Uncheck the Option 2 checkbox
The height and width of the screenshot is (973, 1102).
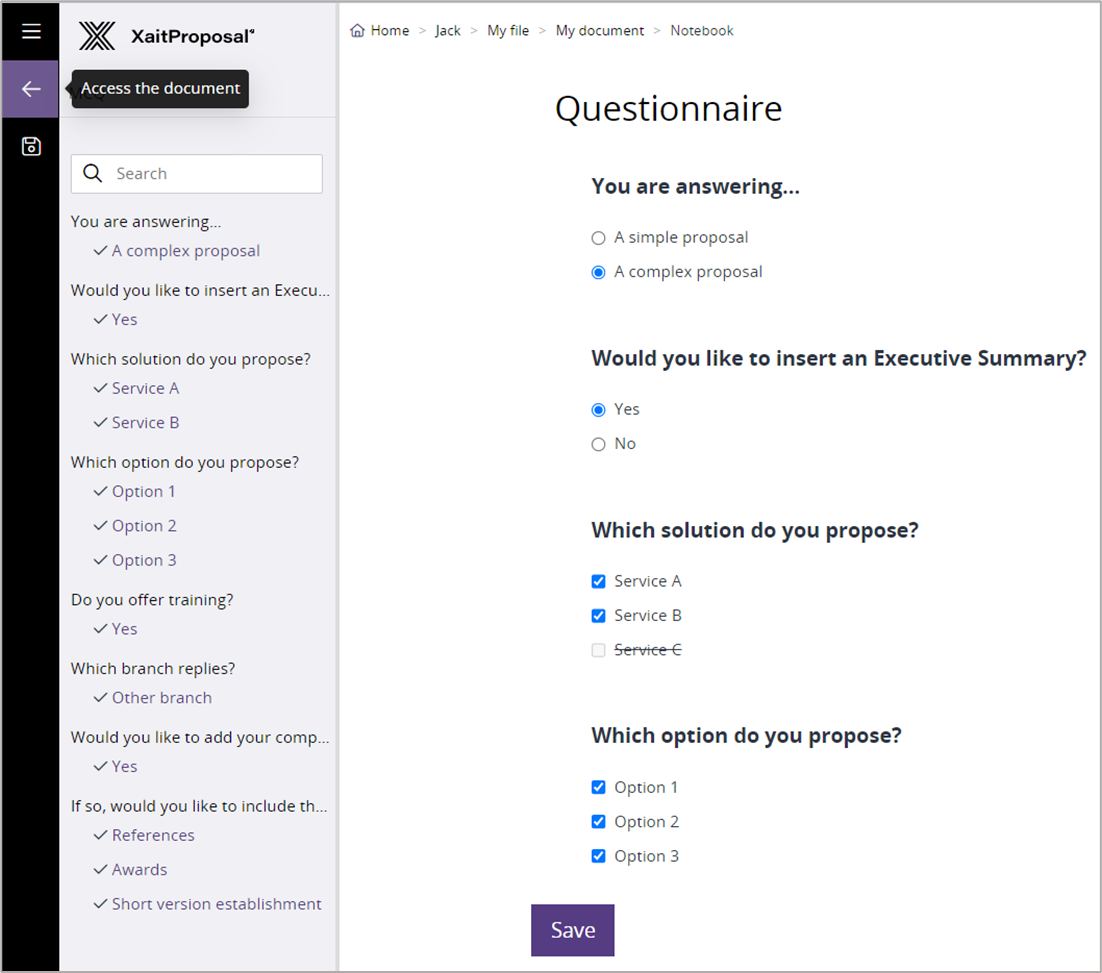pos(599,822)
